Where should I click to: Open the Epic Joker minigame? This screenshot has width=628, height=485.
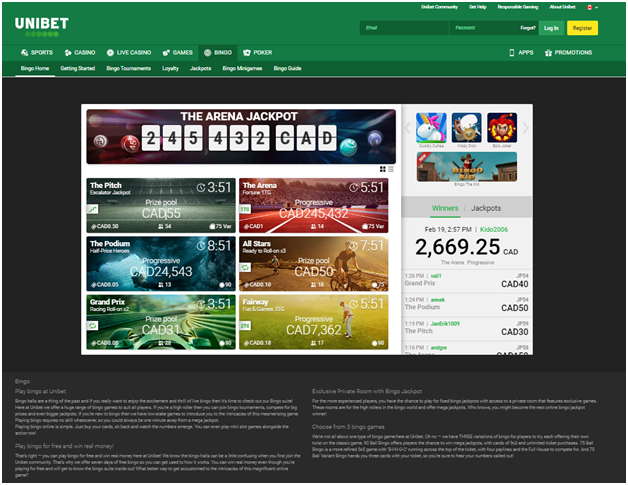(x=502, y=128)
